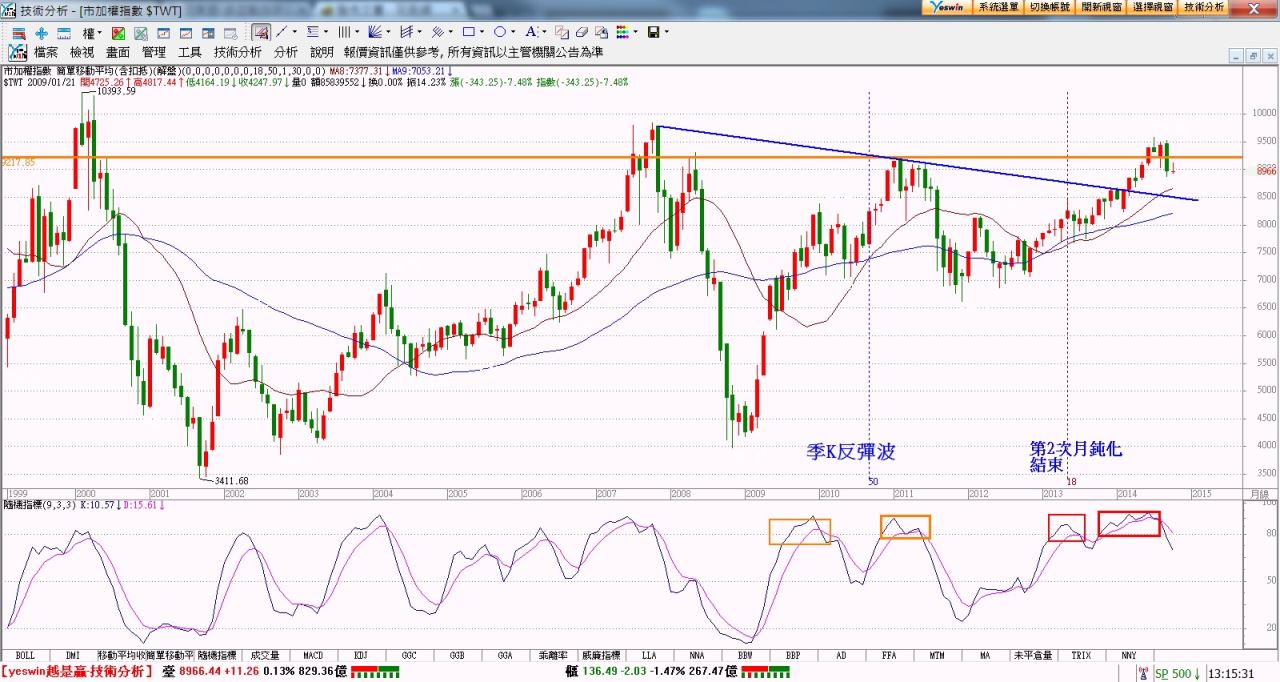Click the 切換帳號 button
Viewport: 1280px width, 682px height.
1050,7
